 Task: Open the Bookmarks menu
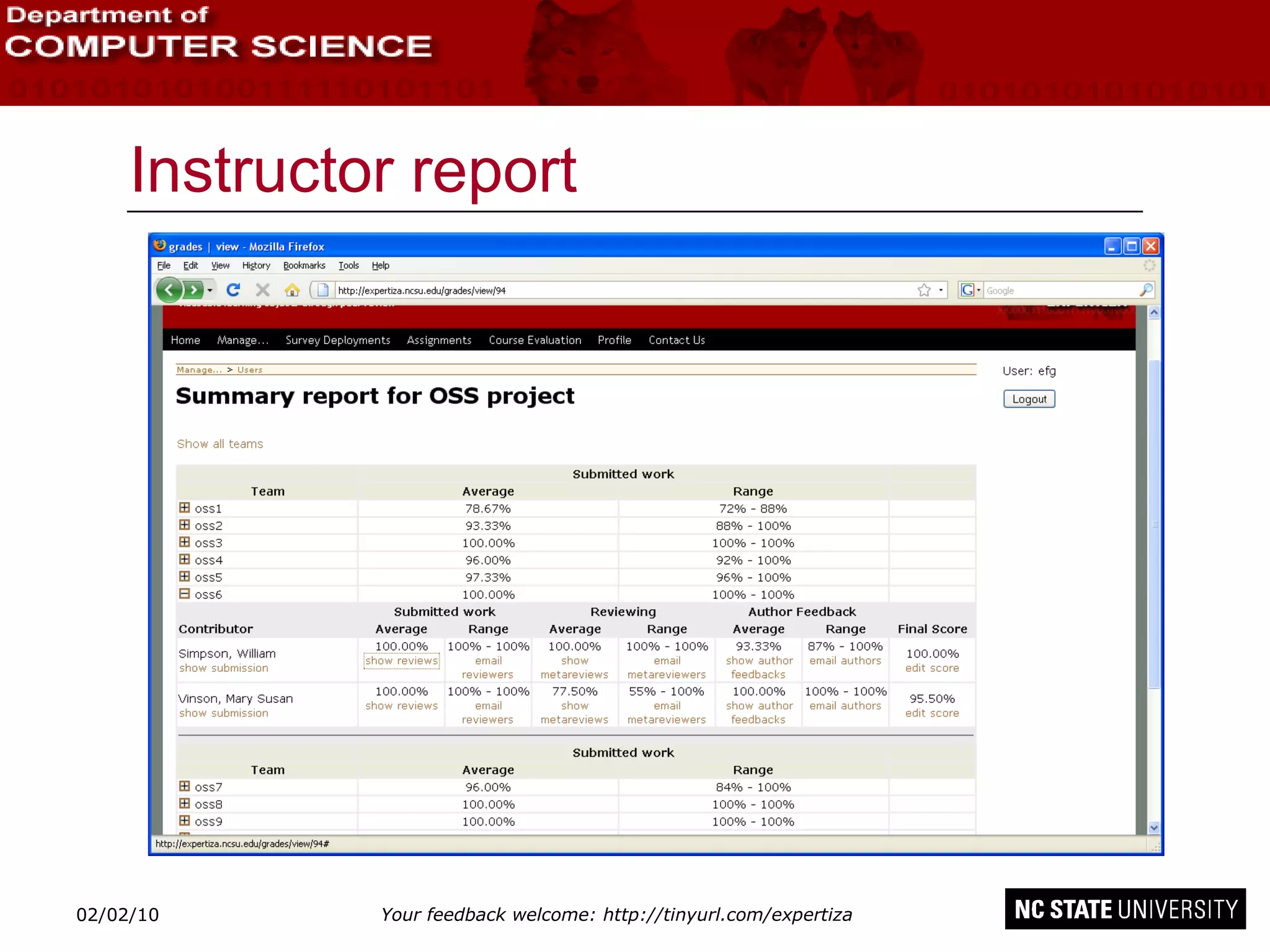coord(304,265)
